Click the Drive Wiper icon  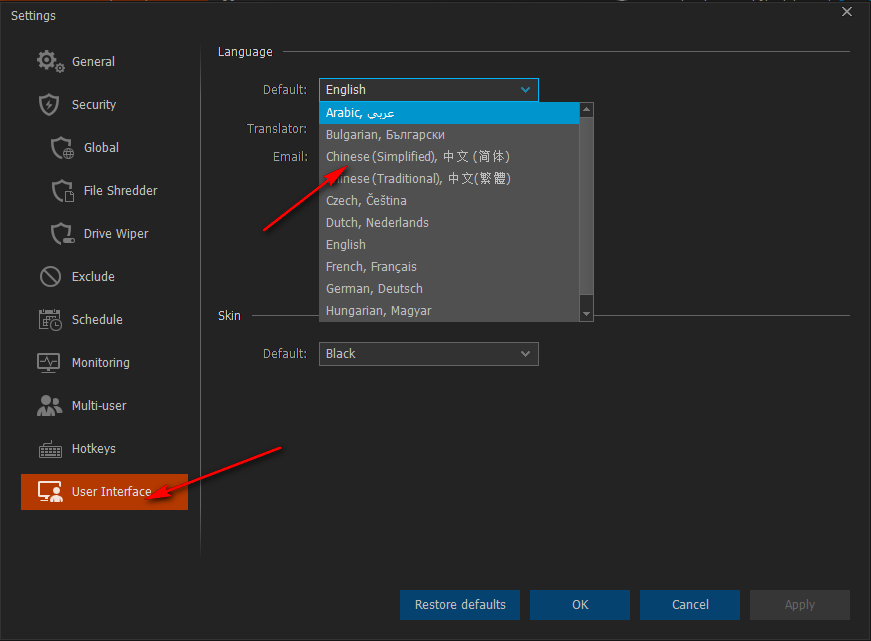[x=63, y=234]
